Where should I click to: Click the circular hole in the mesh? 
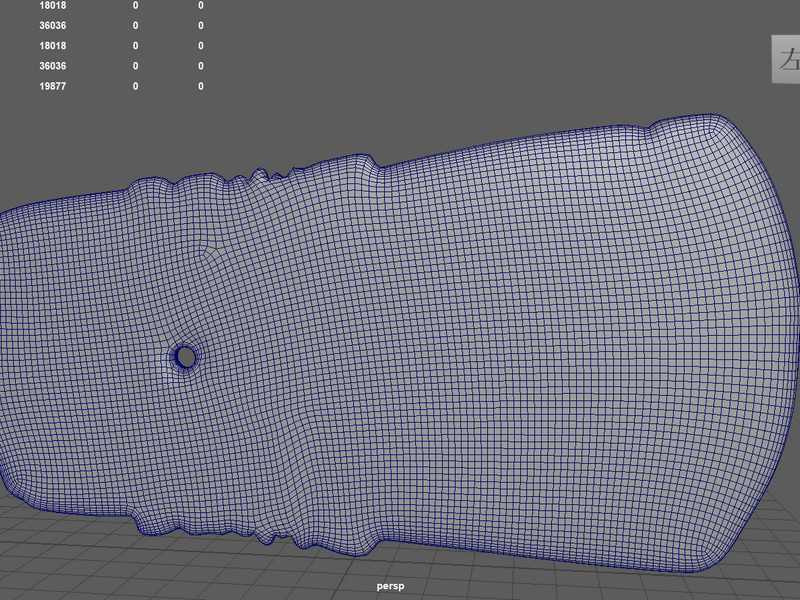click(185, 357)
